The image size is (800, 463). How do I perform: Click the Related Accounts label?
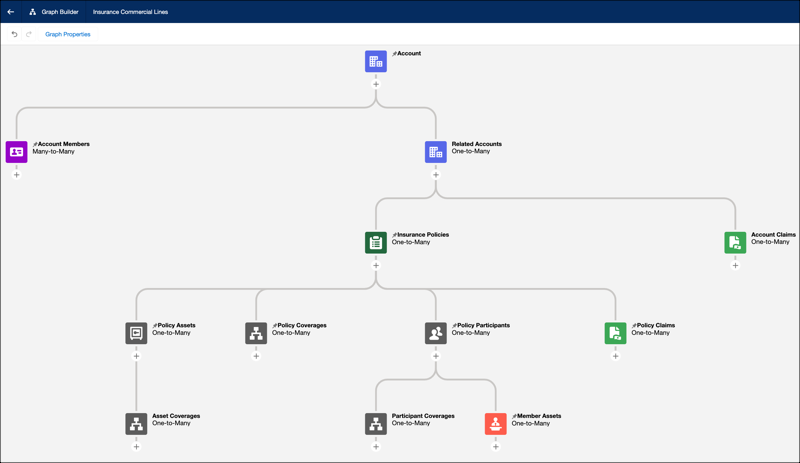[x=477, y=144]
